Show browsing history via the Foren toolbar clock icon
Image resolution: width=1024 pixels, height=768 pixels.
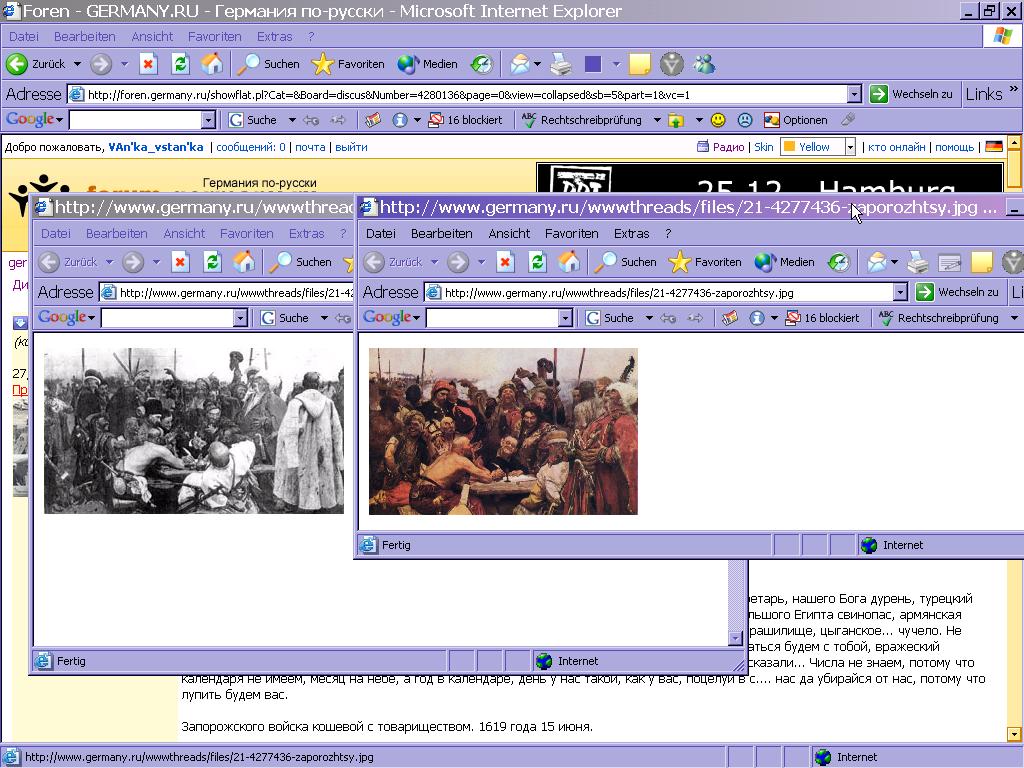[x=482, y=64]
